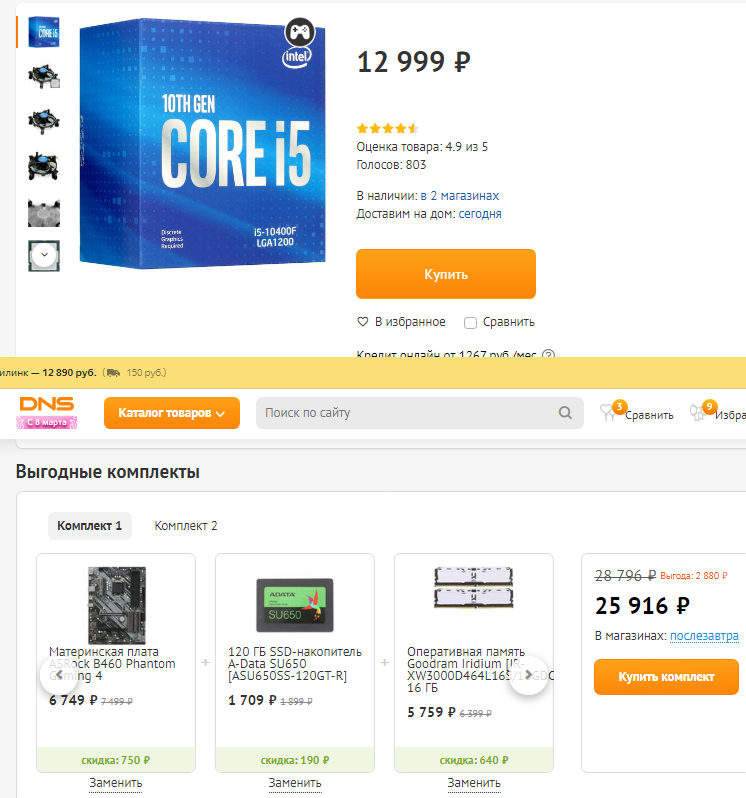Select the first cooler thumbnail image
Image resolution: width=746 pixels, height=798 pixels.
click(44, 76)
